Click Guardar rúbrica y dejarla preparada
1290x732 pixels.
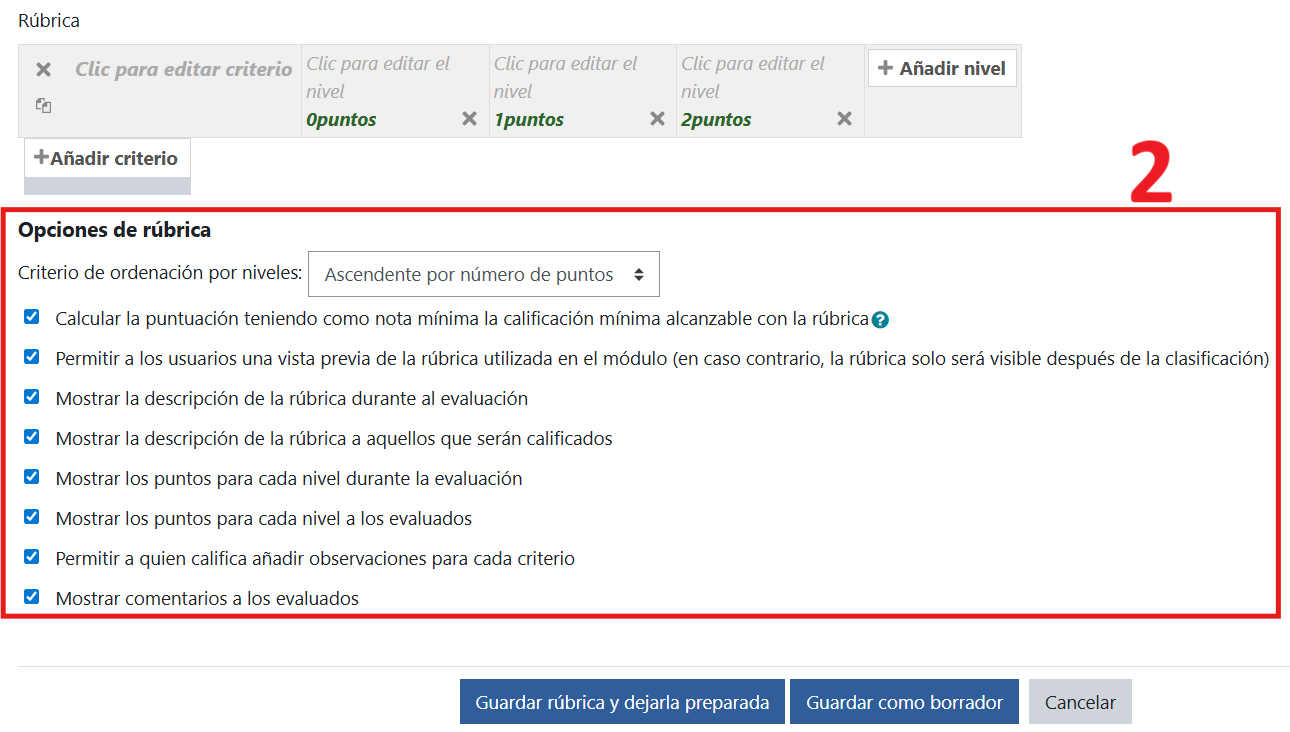coord(622,702)
